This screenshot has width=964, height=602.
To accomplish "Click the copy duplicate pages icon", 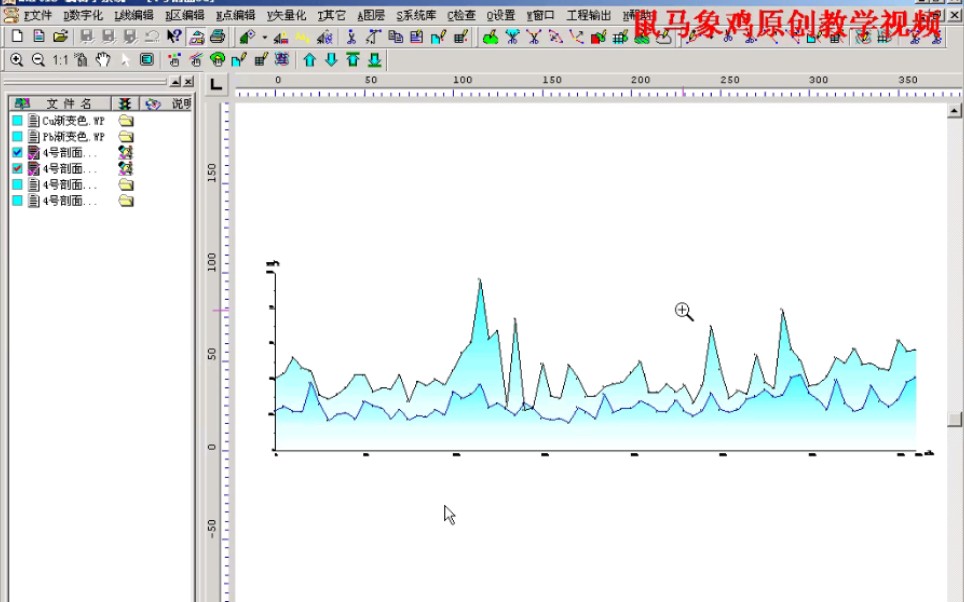I will 396,37.
